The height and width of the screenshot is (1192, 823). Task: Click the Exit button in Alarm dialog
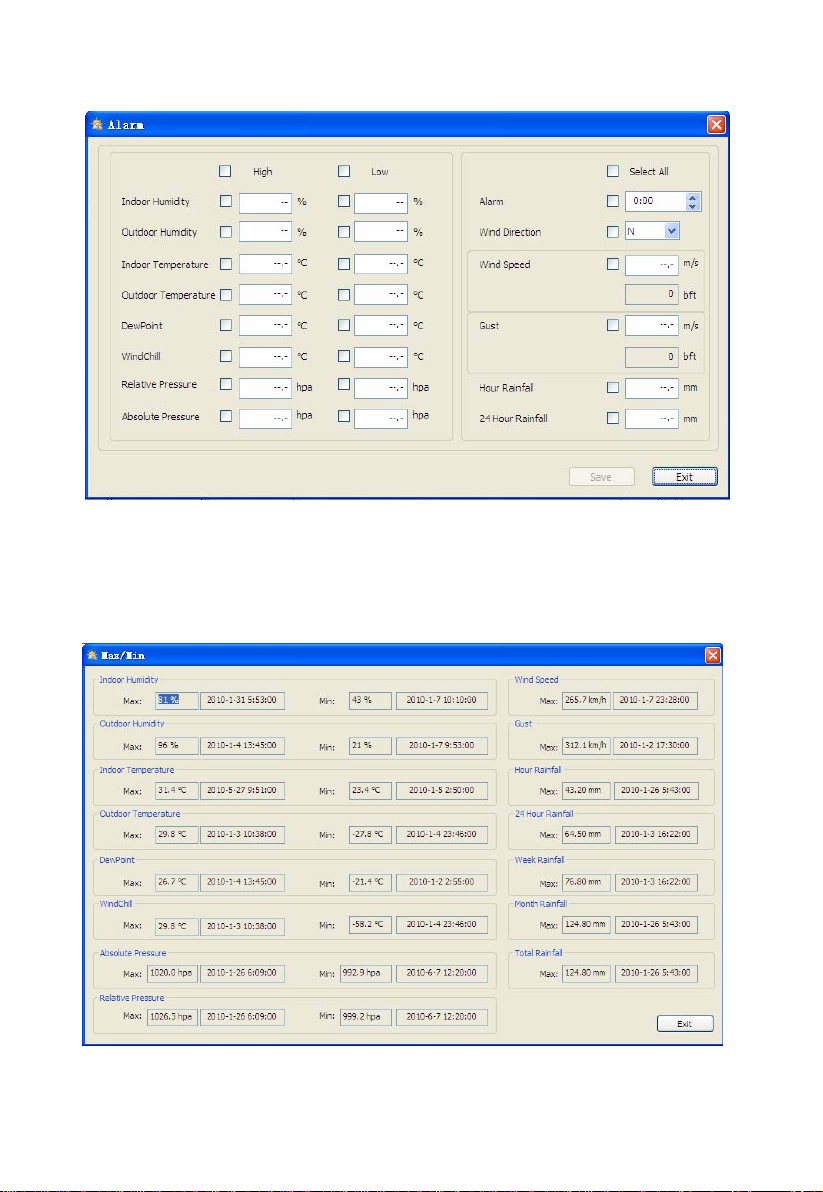click(685, 477)
